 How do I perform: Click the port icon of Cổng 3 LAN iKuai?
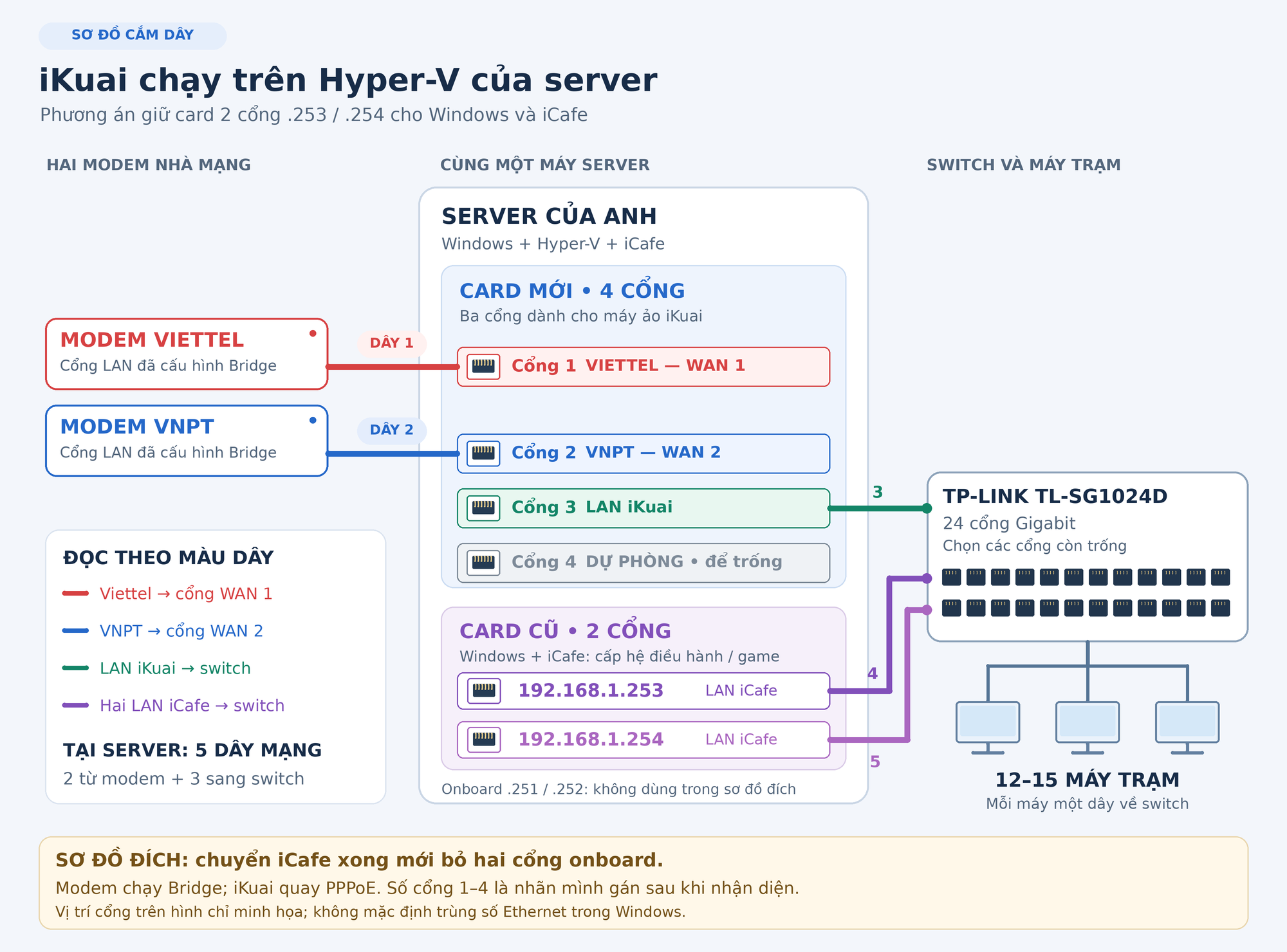click(x=483, y=508)
